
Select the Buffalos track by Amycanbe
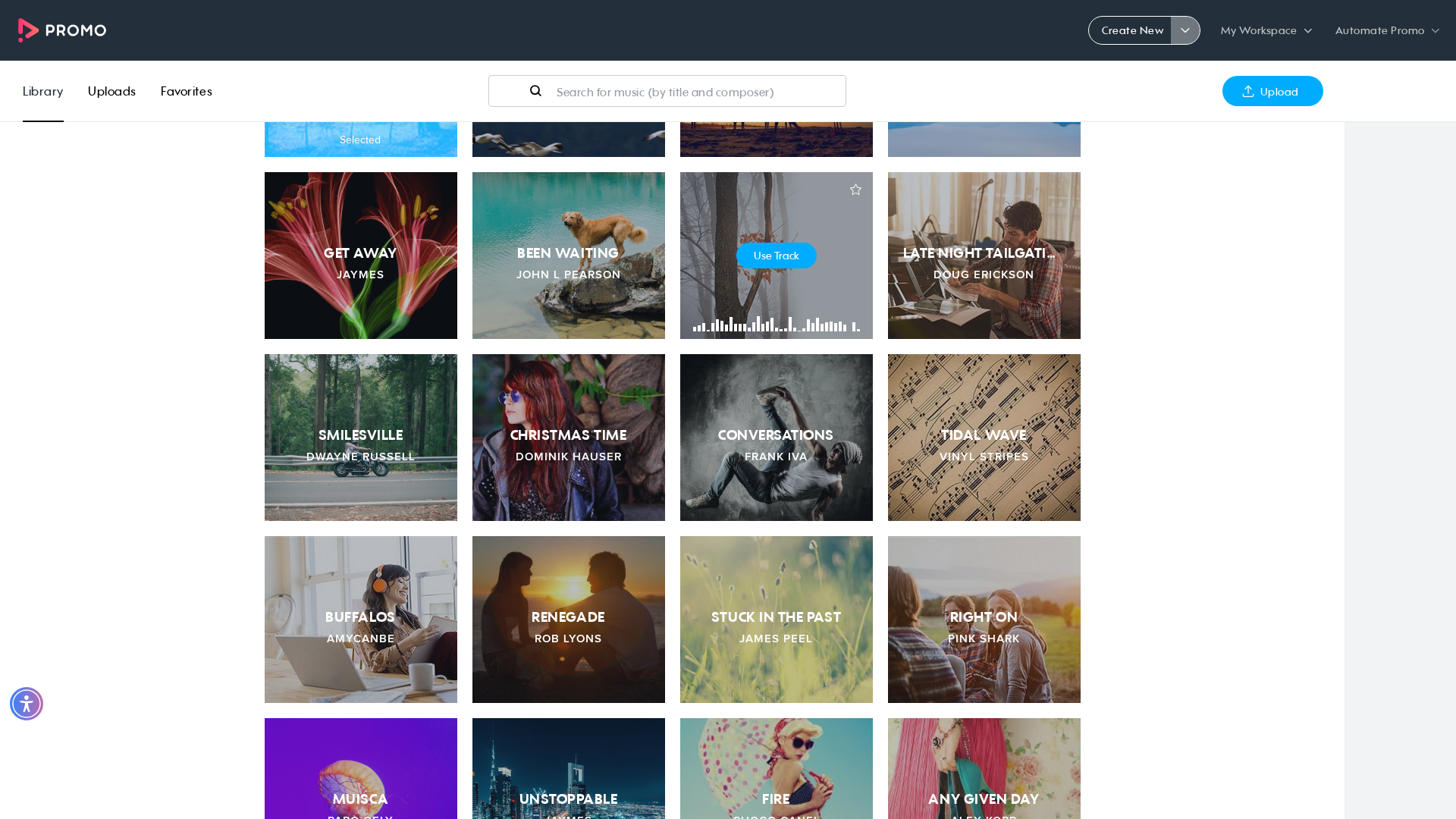pyautogui.click(x=361, y=620)
